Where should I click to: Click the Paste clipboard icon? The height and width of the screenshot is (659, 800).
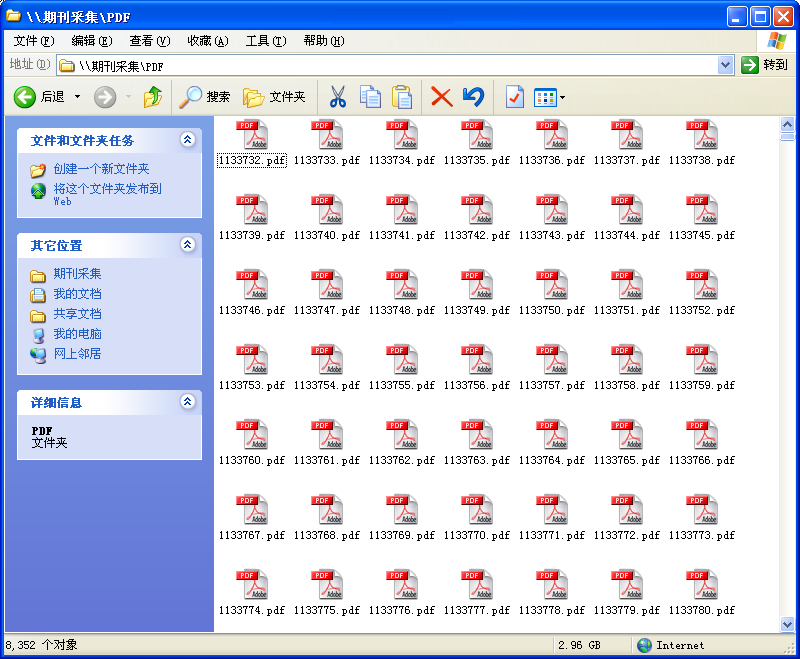402,97
